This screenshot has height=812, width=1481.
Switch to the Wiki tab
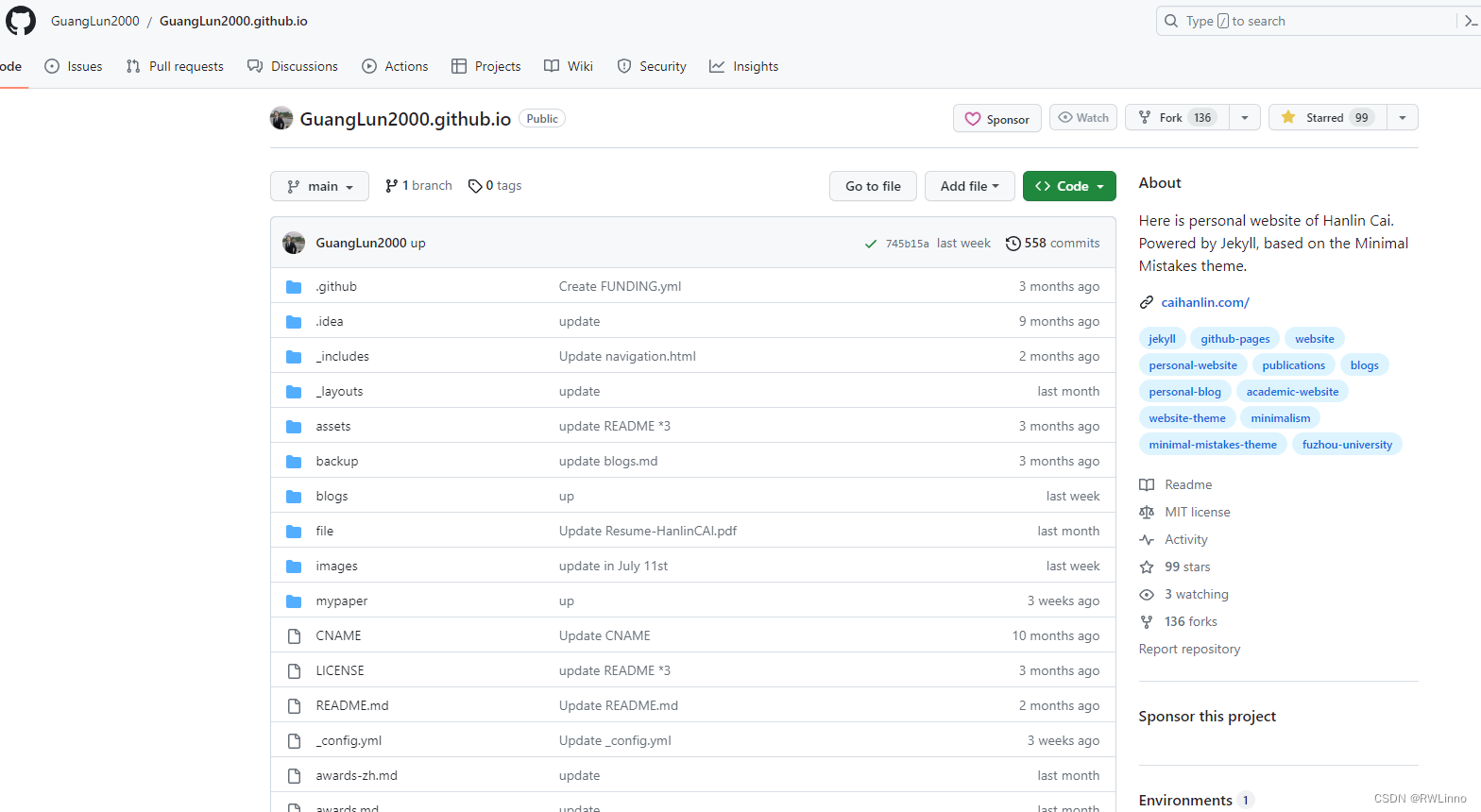[569, 66]
